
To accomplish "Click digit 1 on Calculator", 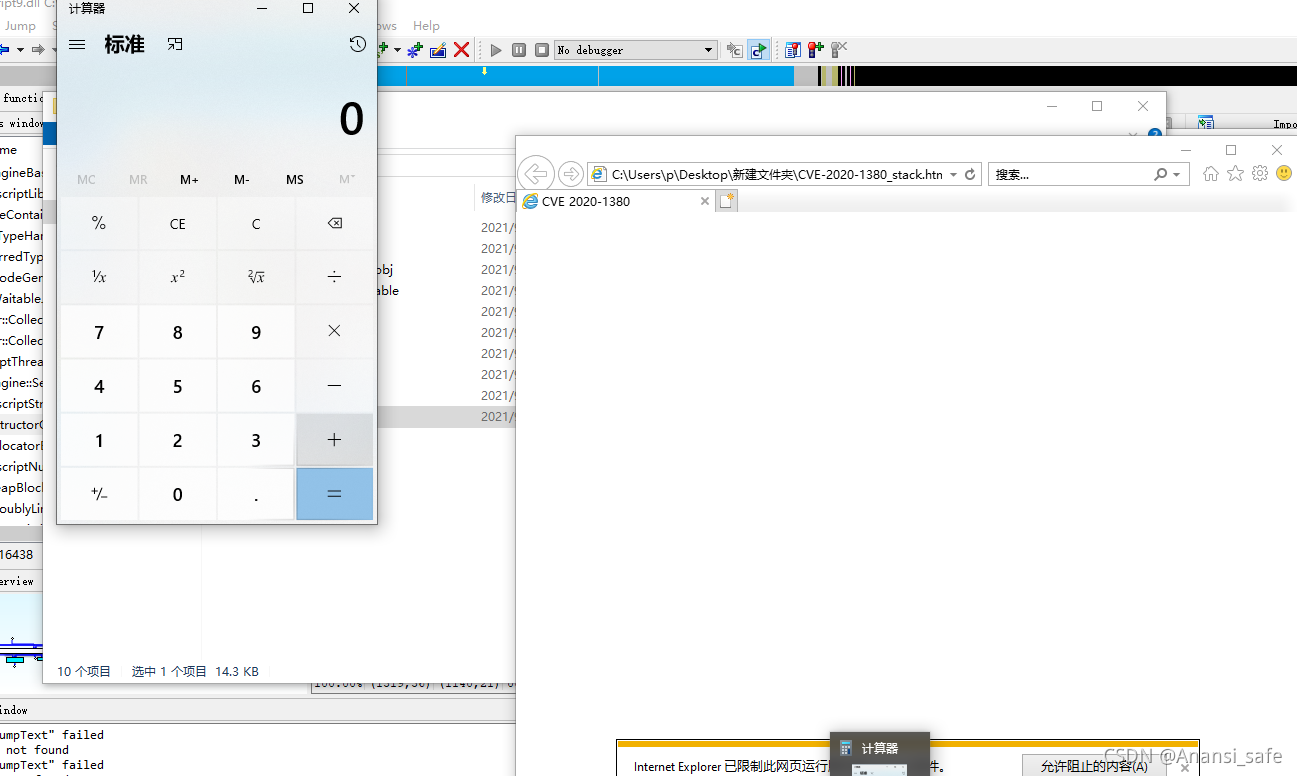I will (99, 440).
